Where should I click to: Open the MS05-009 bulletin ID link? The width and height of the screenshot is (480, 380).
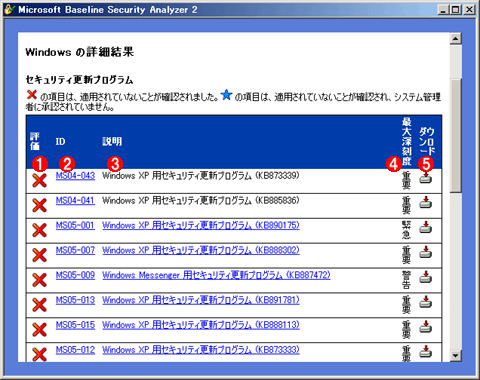coord(75,275)
